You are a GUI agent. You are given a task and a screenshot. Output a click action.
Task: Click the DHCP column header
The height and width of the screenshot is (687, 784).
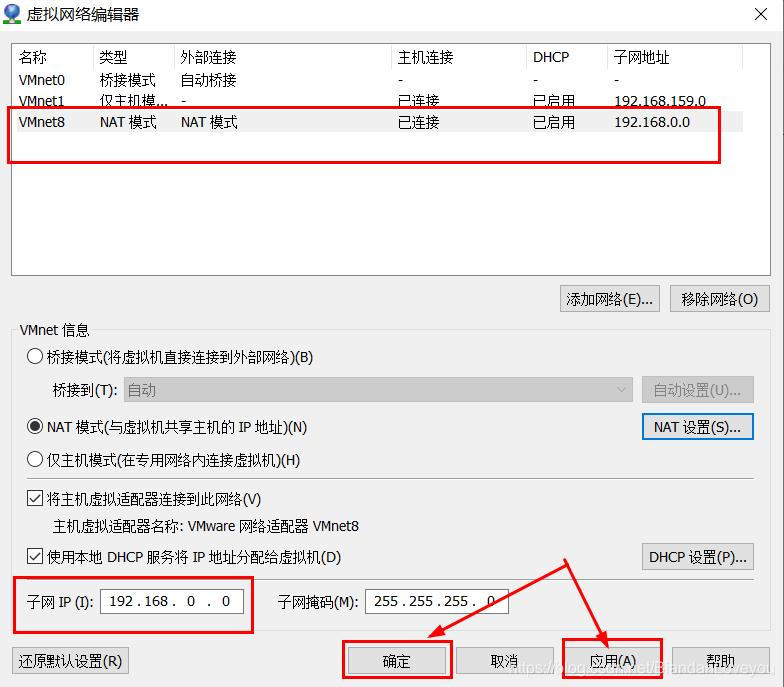[x=567, y=57]
